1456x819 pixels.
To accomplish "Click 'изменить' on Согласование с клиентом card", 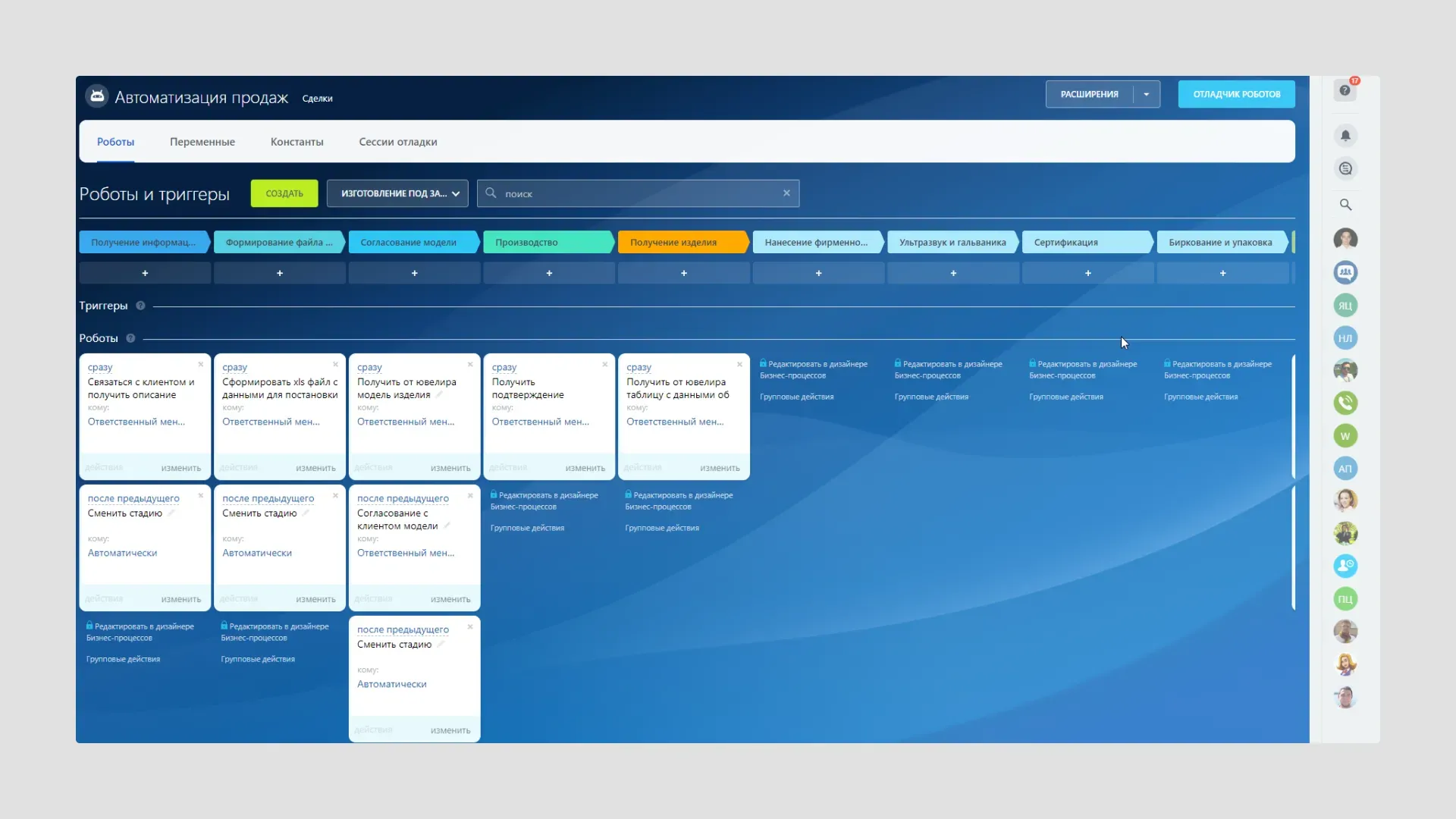I will click(x=450, y=599).
